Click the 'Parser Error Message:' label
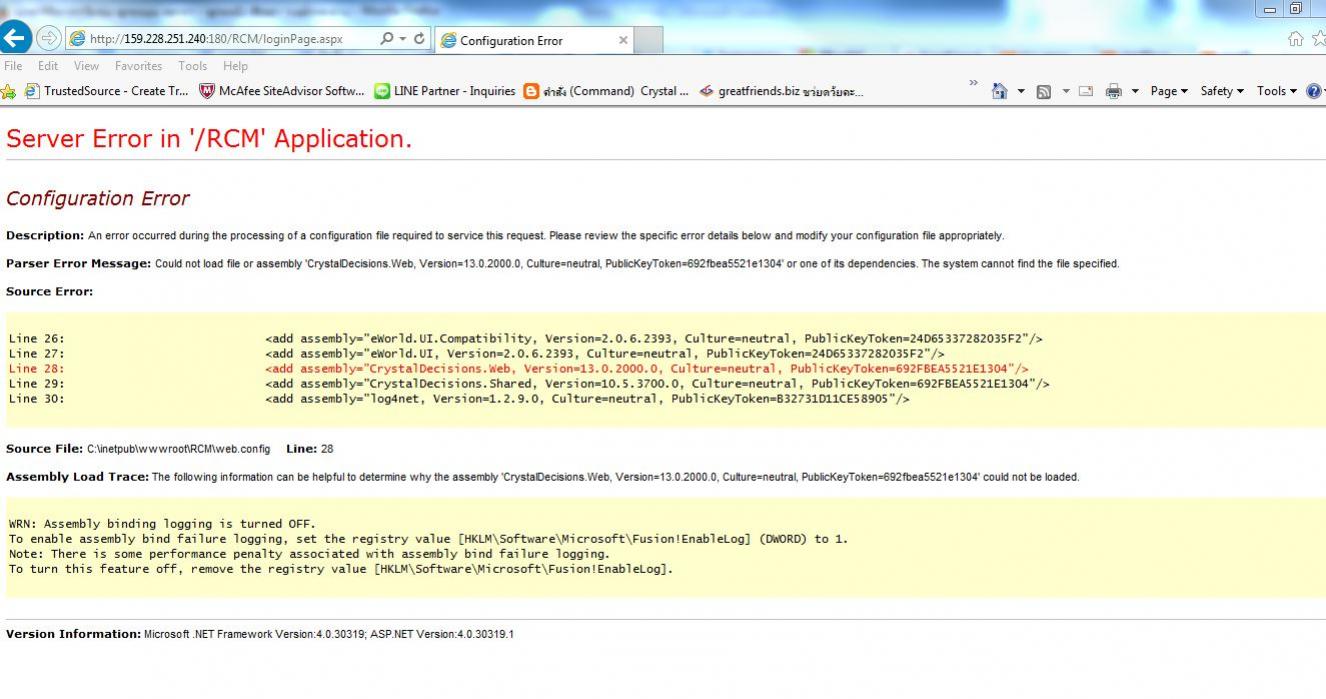The width and height of the screenshot is (1326, 699). [x=78, y=264]
